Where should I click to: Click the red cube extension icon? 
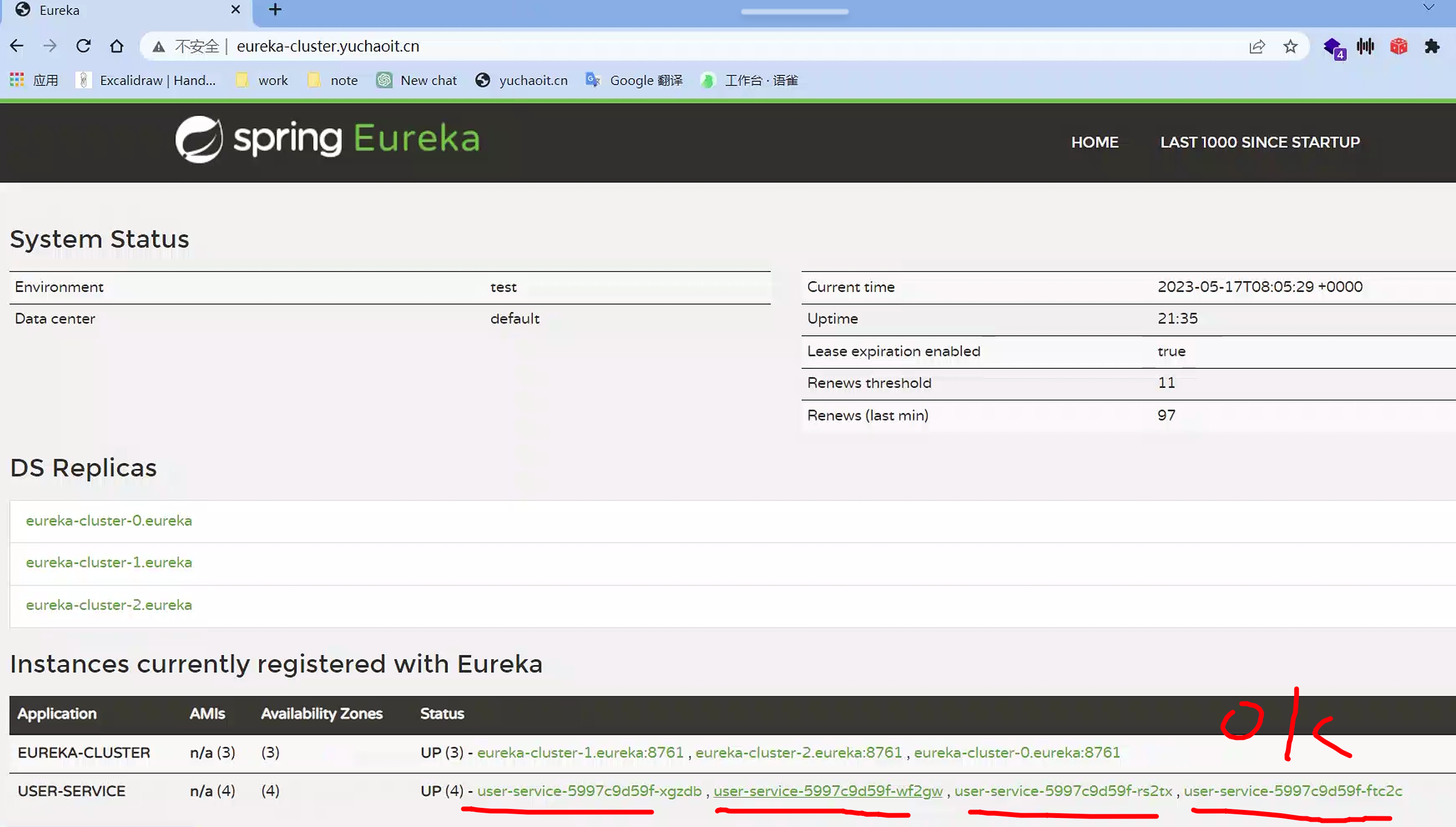click(1398, 46)
